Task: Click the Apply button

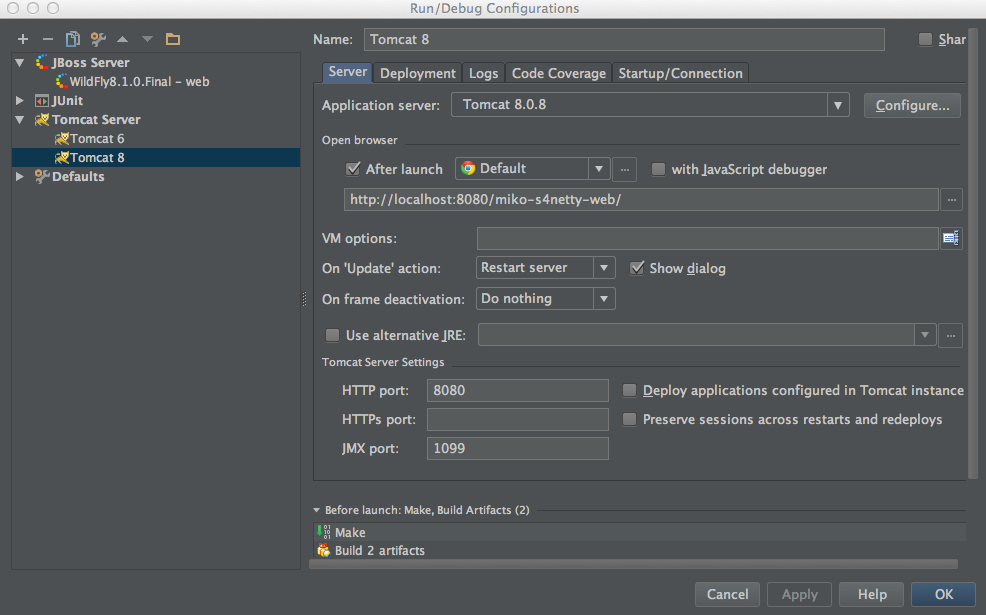Action: (x=800, y=594)
